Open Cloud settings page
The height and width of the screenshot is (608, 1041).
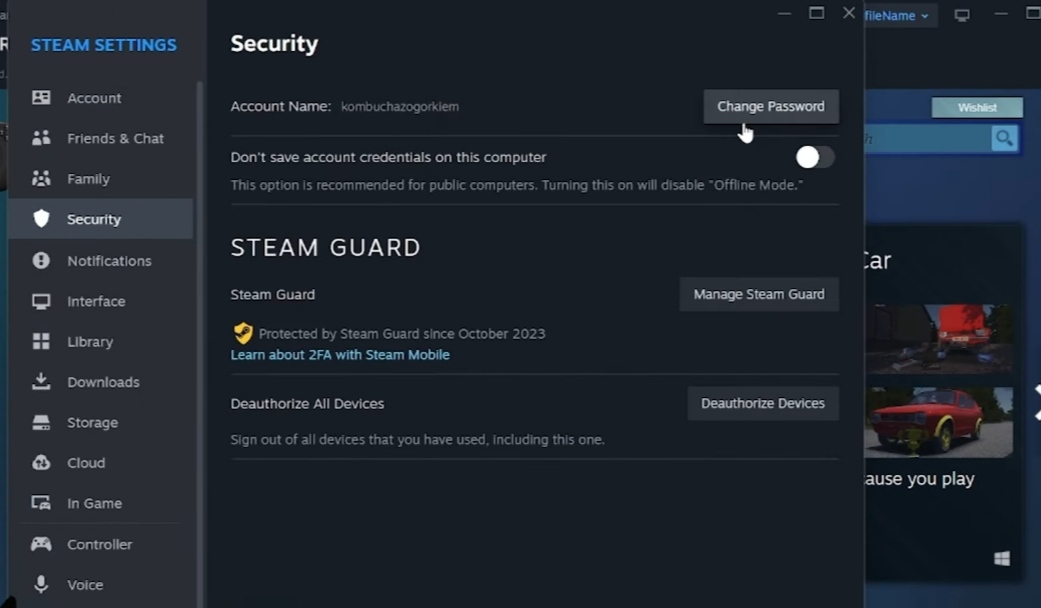click(101, 463)
